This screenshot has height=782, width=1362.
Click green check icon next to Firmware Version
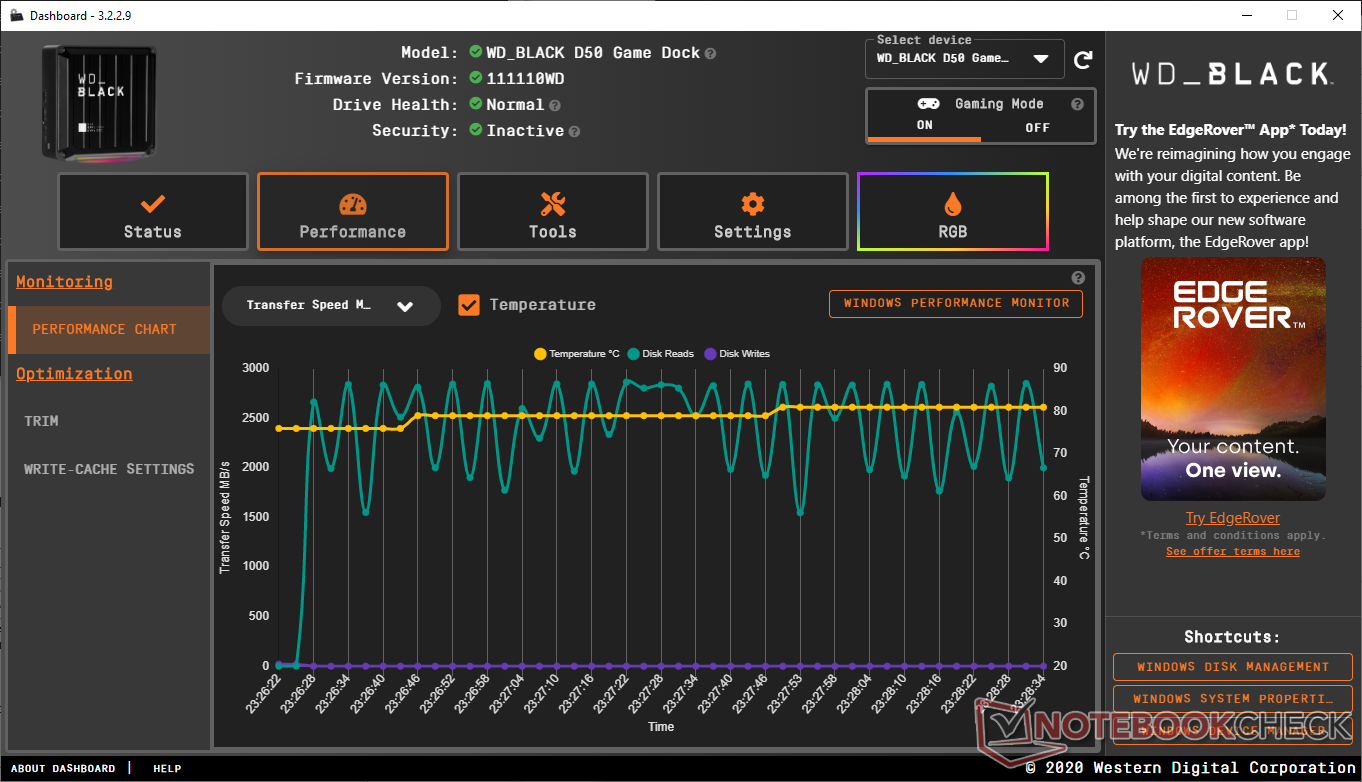click(x=476, y=78)
